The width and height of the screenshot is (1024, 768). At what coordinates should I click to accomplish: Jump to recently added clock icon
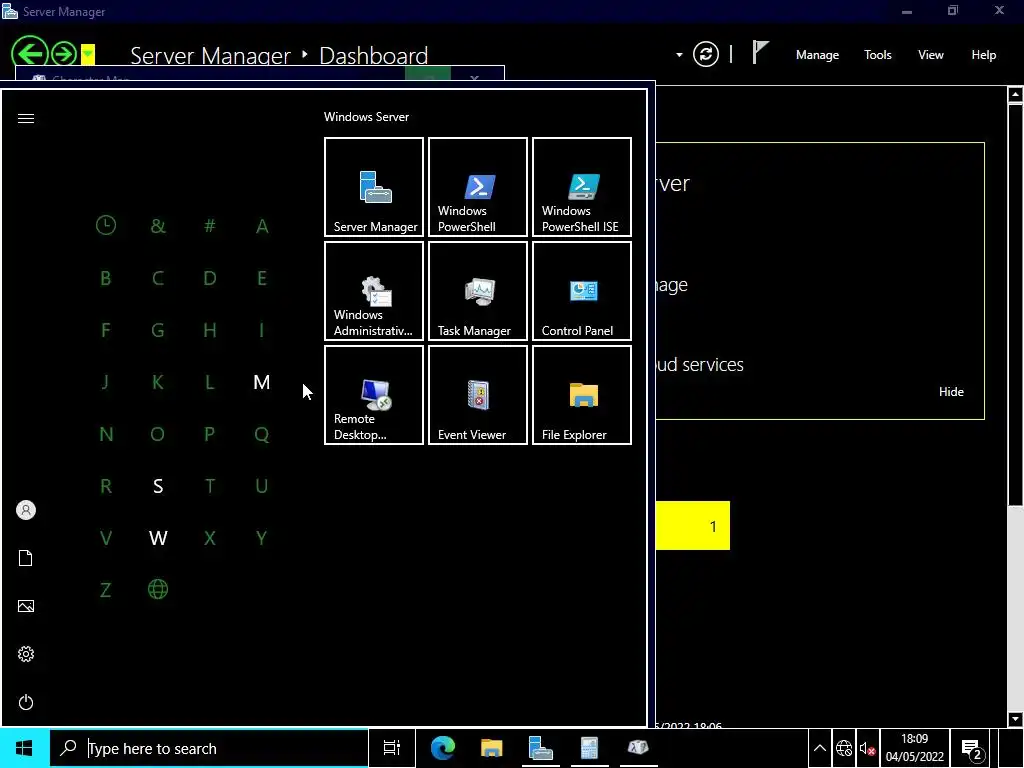point(106,225)
